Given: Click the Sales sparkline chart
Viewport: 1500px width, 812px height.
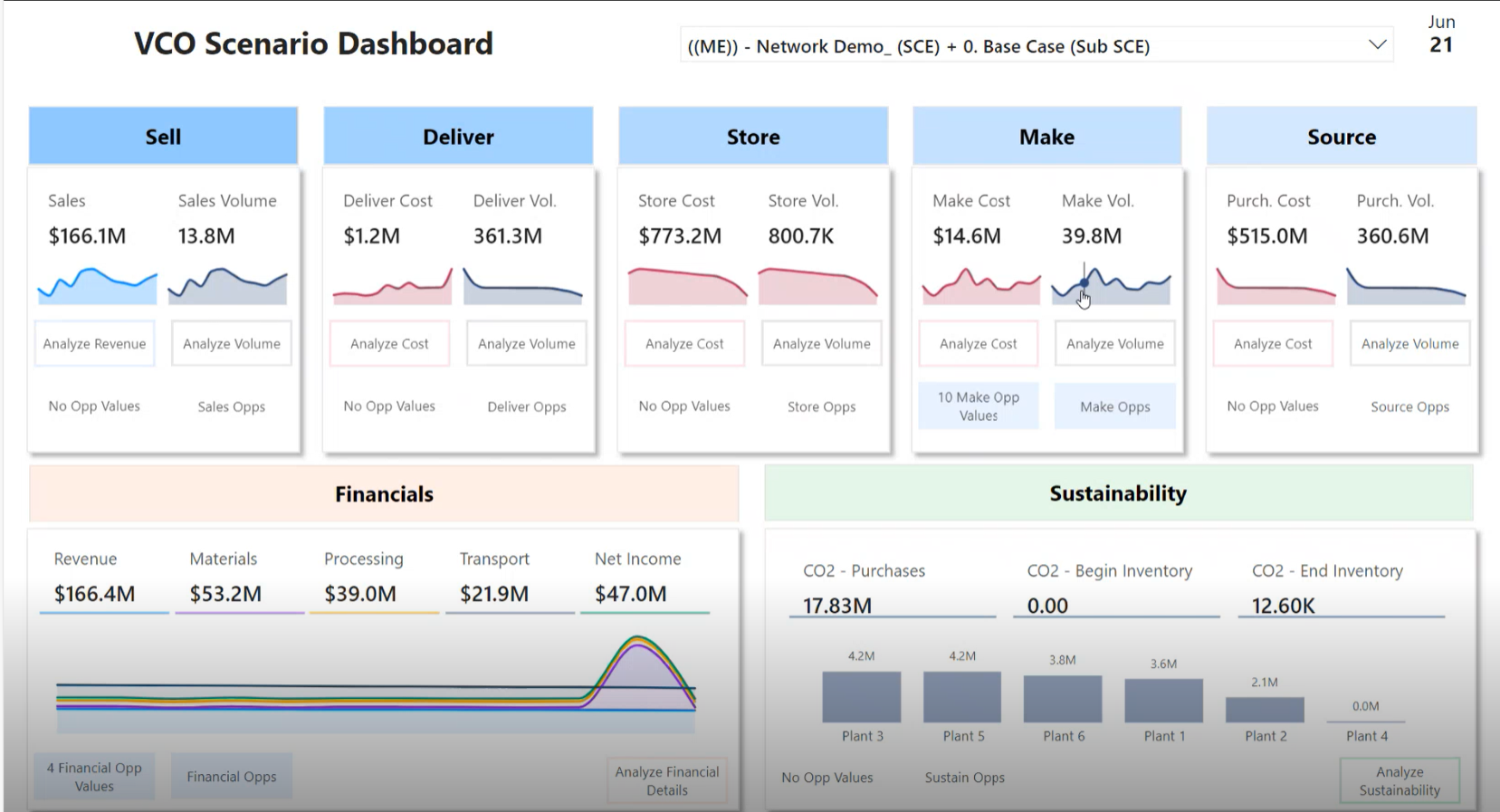Looking at the screenshot, I should pyautogui.click(x=97, y=286).
